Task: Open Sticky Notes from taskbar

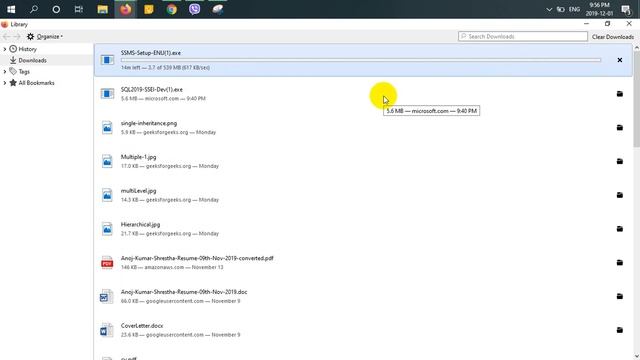Action: (x=149, y=9)
